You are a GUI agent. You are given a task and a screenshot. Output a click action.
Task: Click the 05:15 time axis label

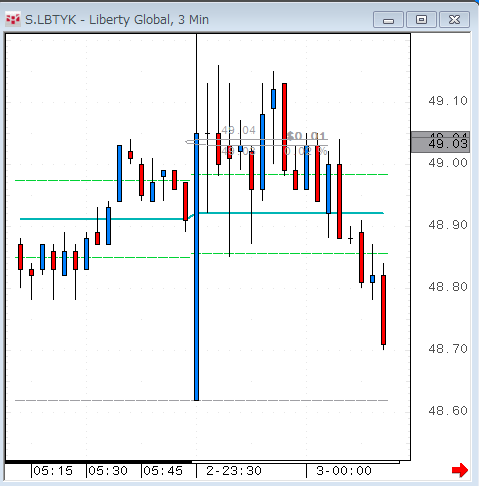point(53,471)
